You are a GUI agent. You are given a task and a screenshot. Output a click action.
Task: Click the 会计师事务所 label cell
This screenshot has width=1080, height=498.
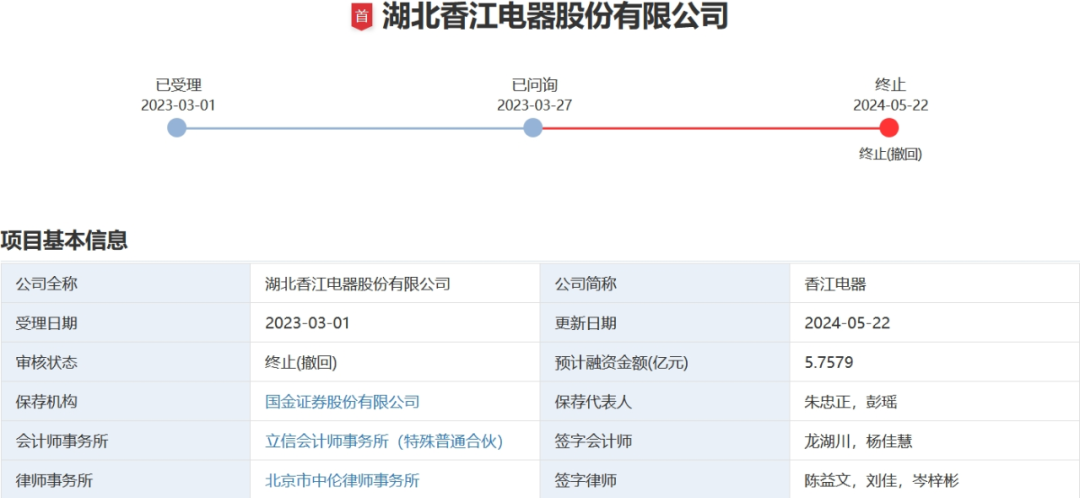pyautogui.click(x=126, y=442)
